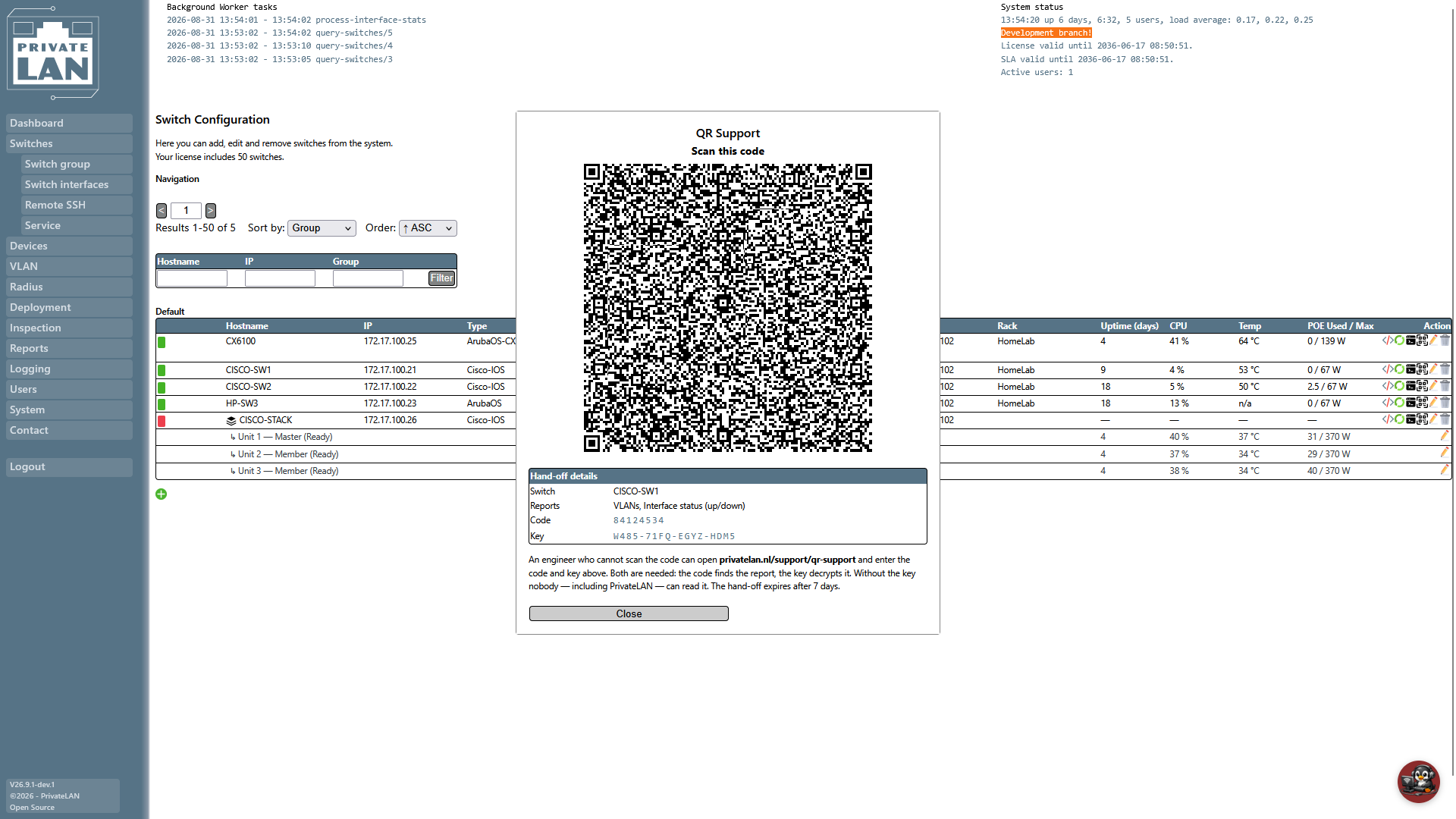Screen dimensions: 1456x819
Task: Delete CISCO-STACK using its trash icon
Action: click(x=1445, y=419)
